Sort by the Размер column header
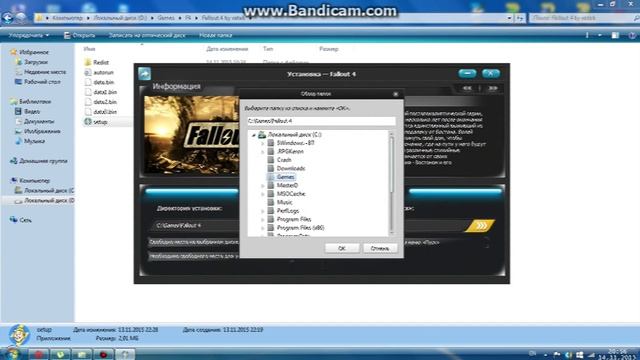This screenshot has height=360, width=640. click(x=329, y=49)
